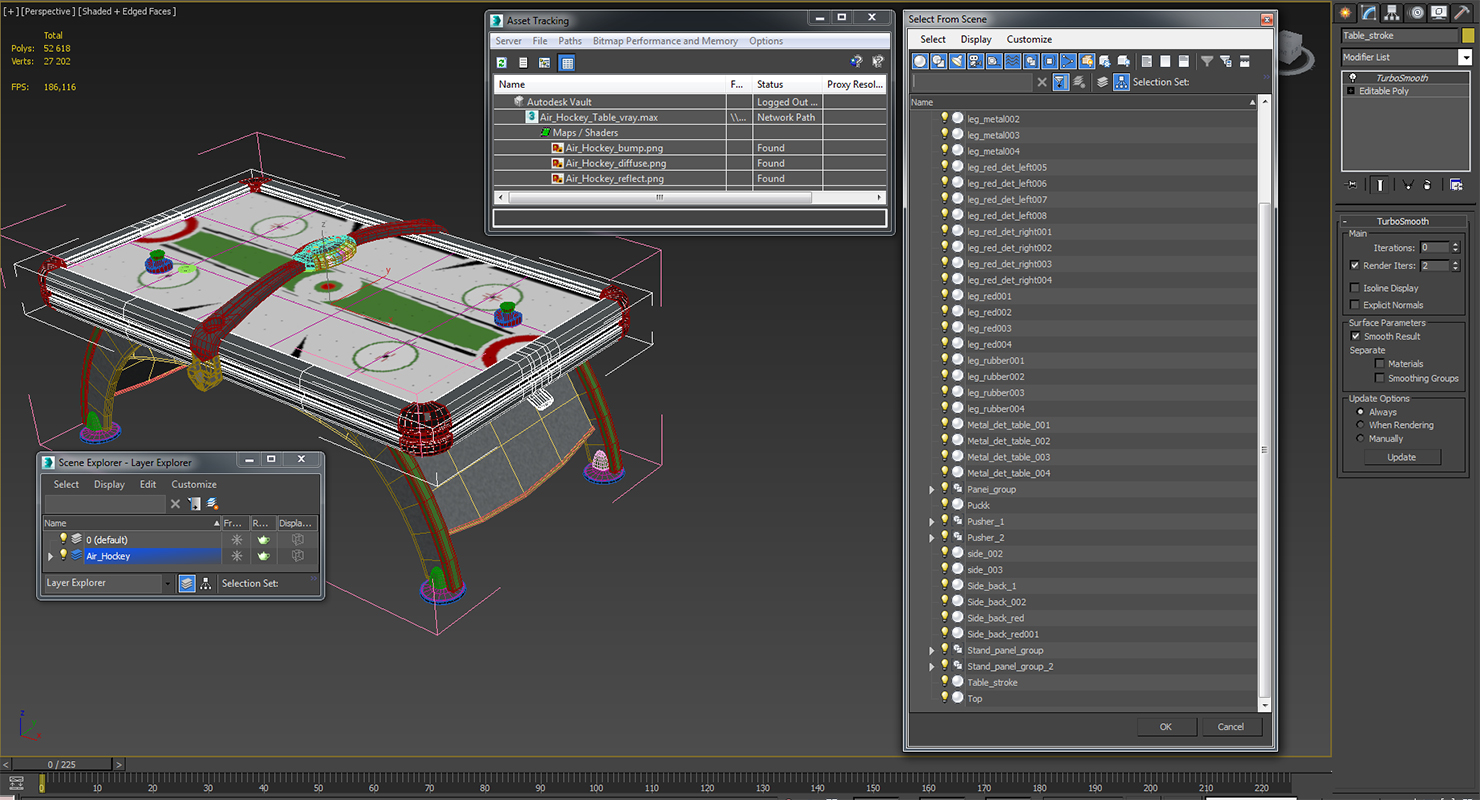Image resolution: width=1480 pixels, height=800 pixels.
Task: Enable Isoline Display checkbox
Action: click(1354, 288)
